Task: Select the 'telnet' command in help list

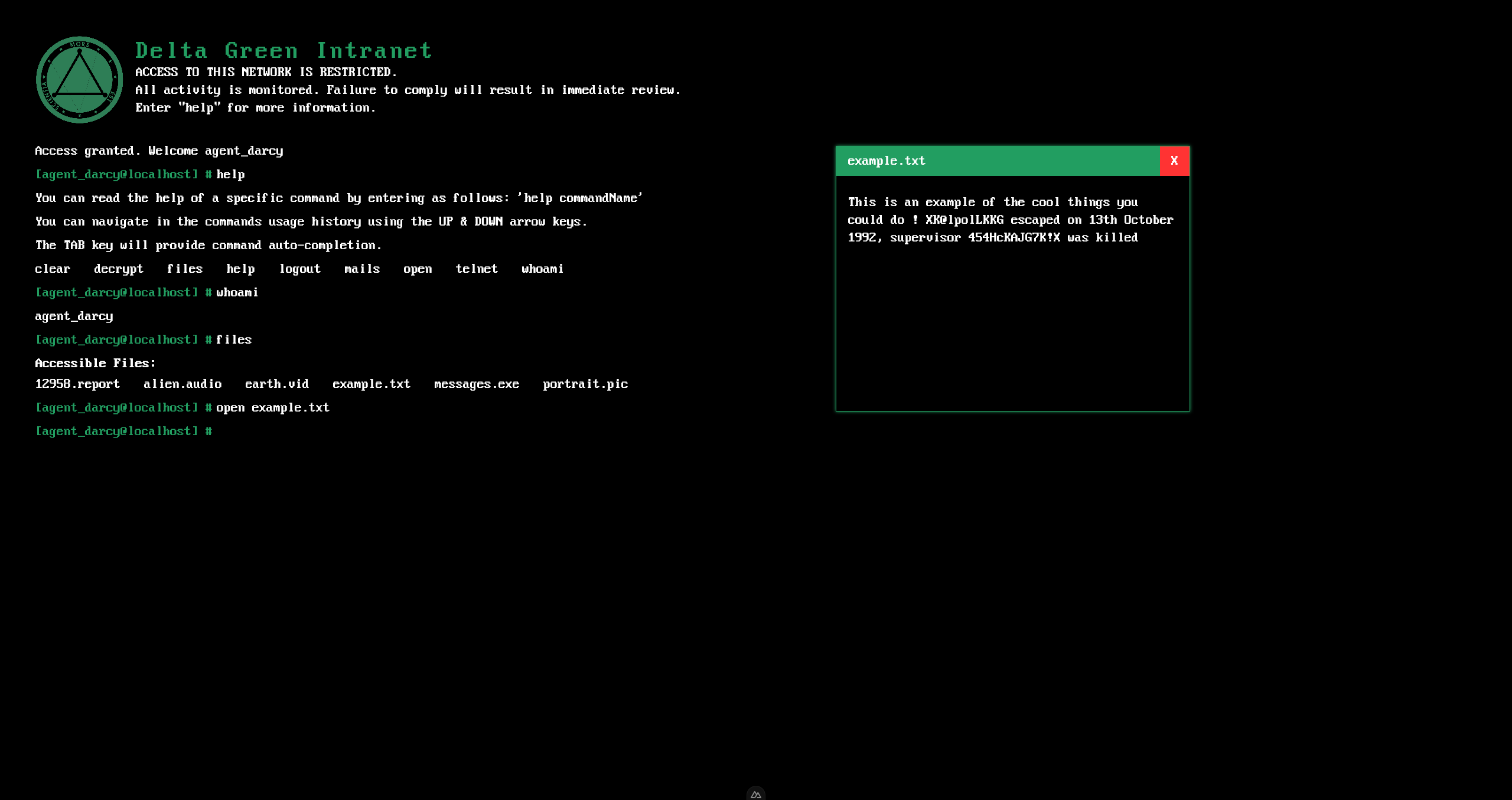Action: (477, 269)
